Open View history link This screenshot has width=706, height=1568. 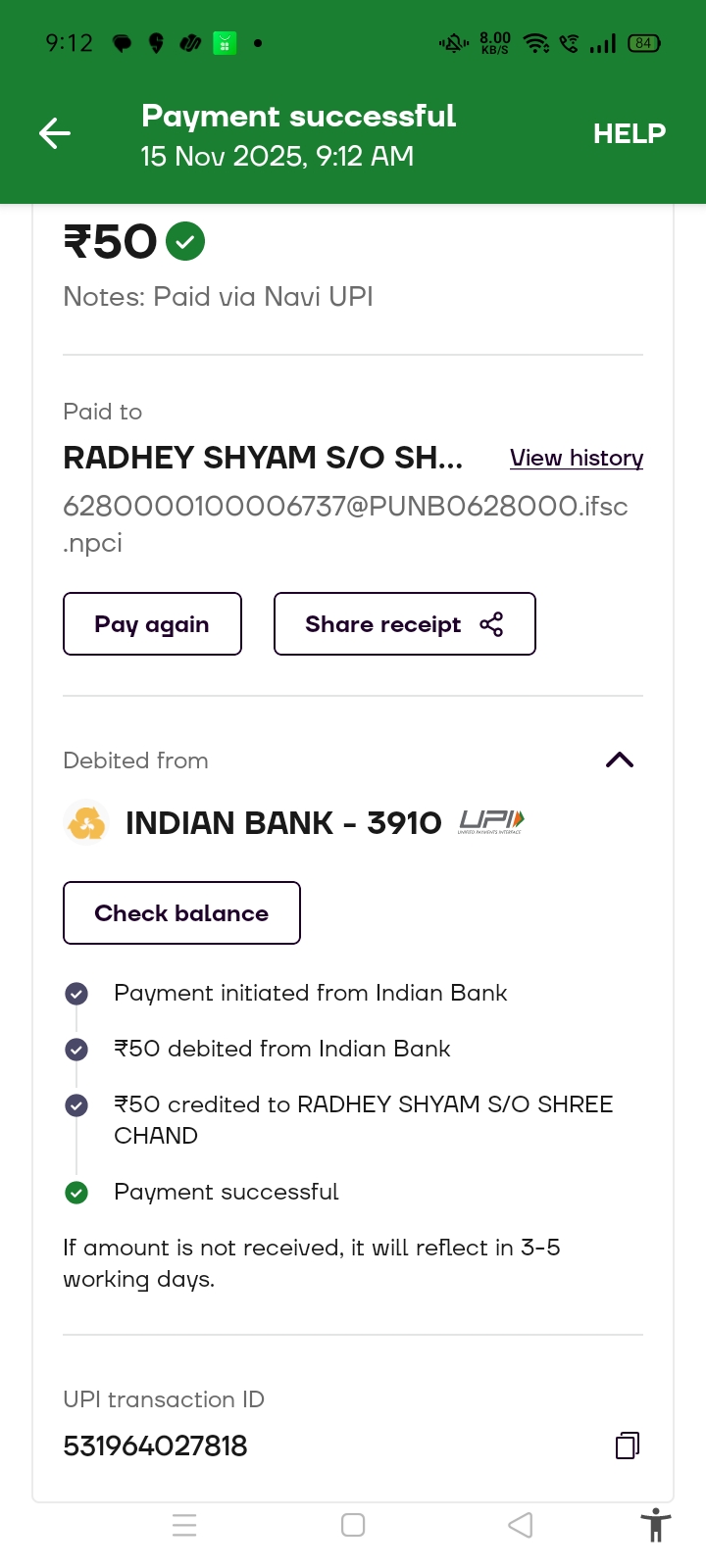tap(577, 458)
